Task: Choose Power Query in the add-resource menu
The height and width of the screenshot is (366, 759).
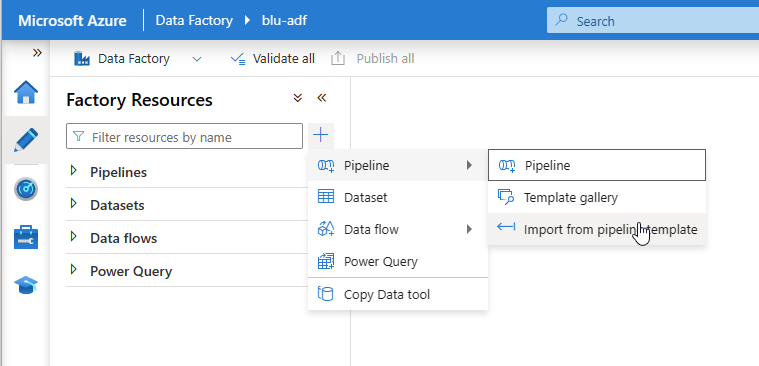Action: tap(397, 261)
